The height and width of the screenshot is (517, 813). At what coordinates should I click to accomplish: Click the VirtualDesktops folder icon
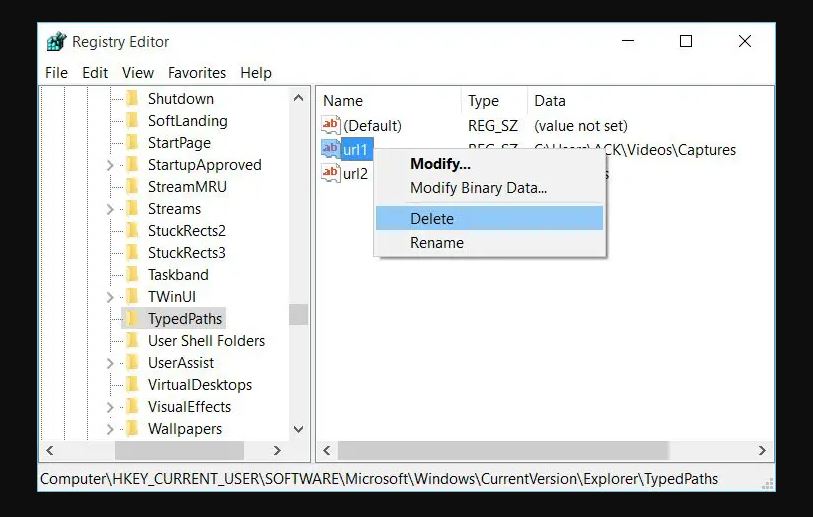pos(132,384)
